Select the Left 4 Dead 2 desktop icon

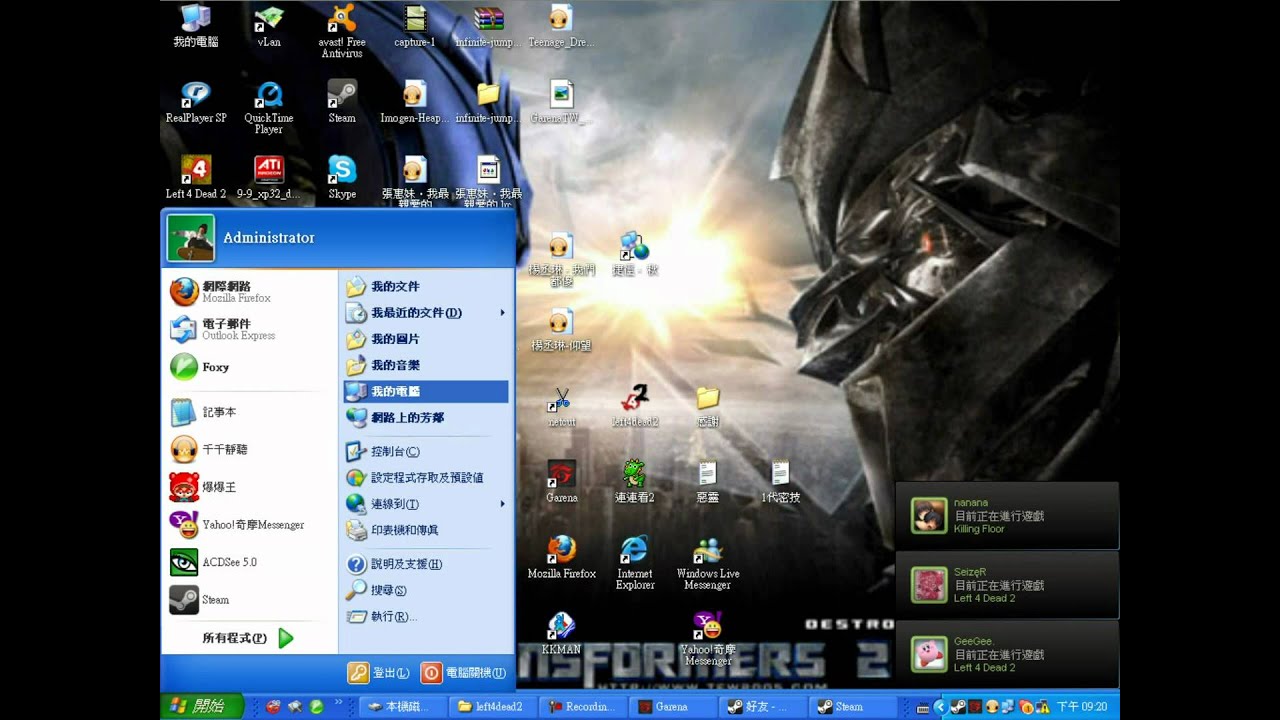pos(196,179)
